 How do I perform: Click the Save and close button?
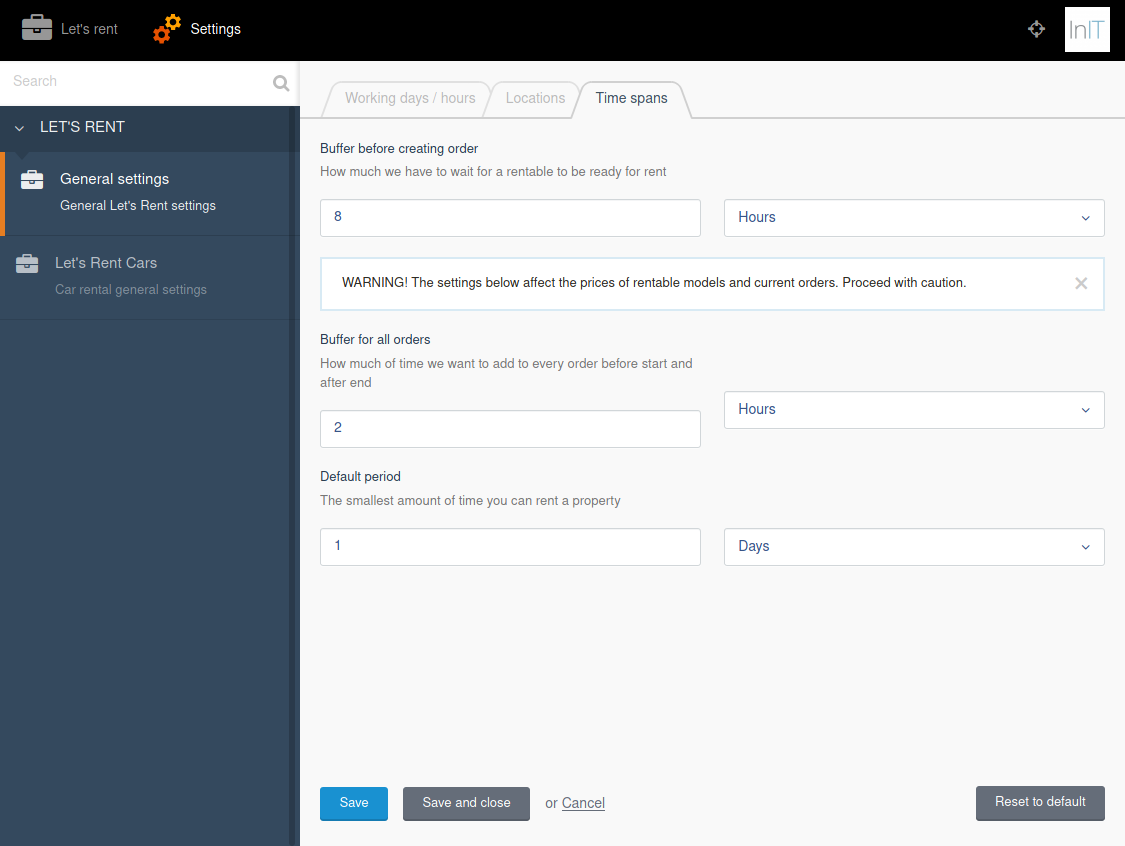pyautogui.click(x=466, y=803)
